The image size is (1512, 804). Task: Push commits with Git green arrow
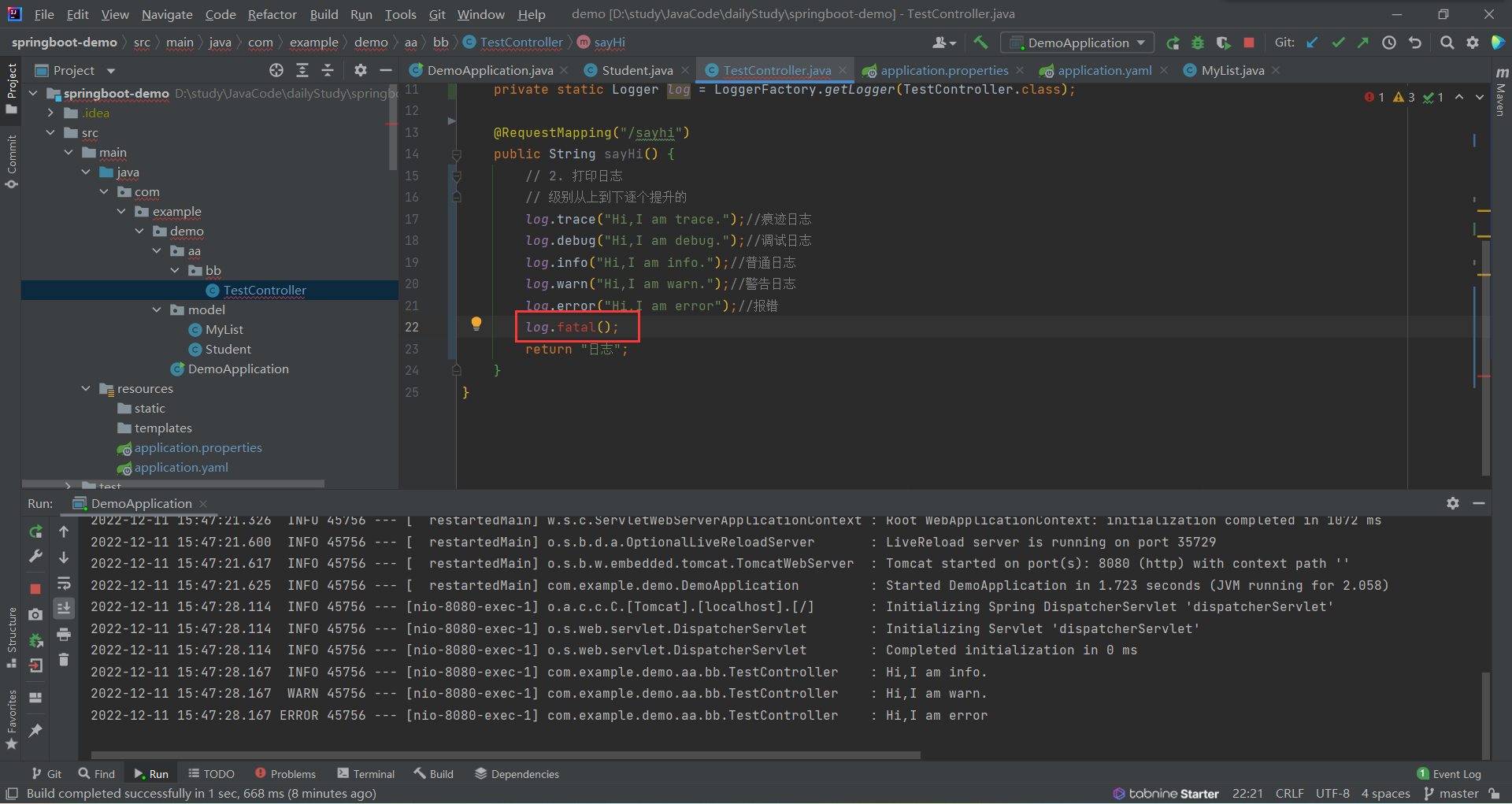point(1363,43)
